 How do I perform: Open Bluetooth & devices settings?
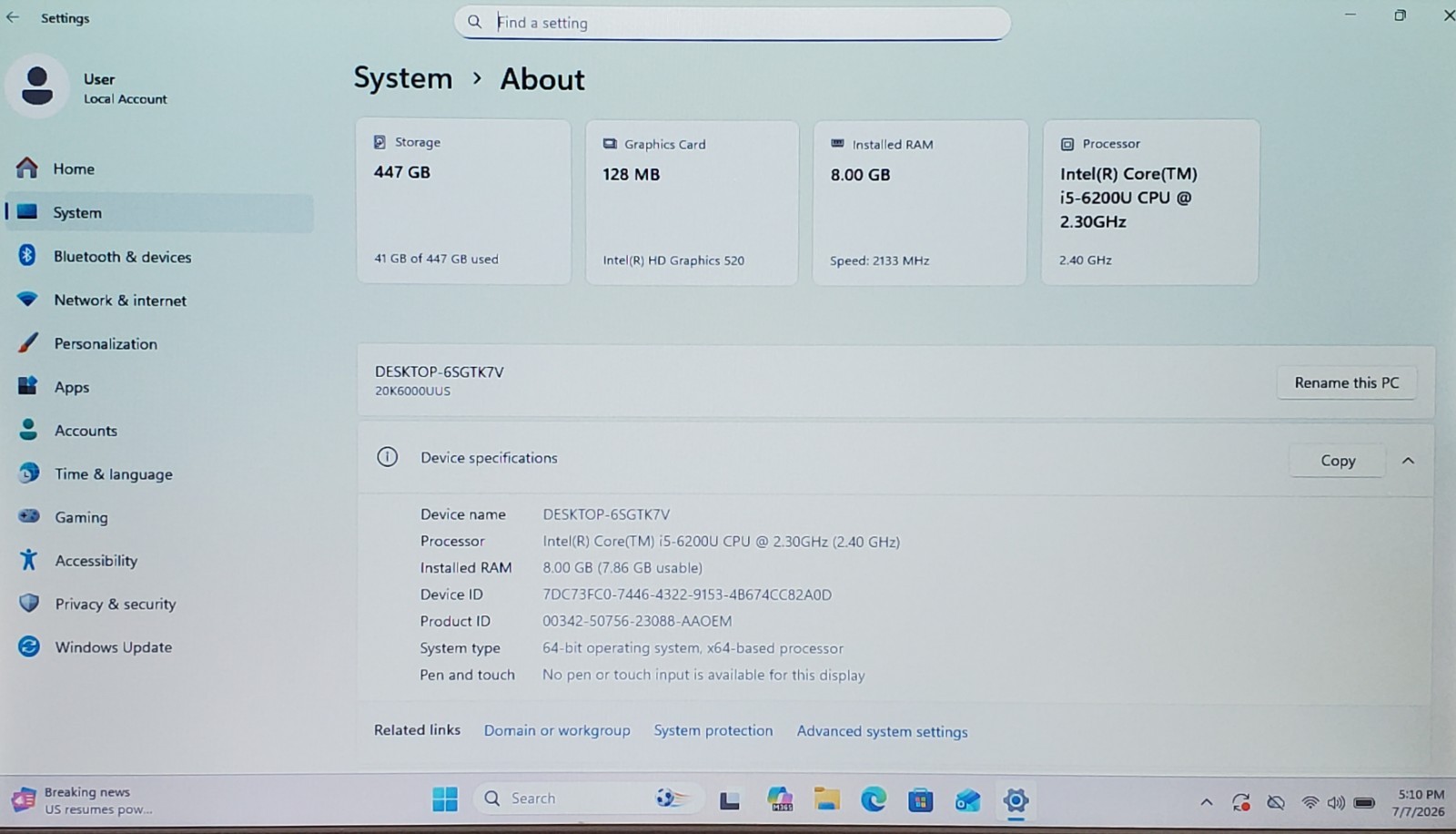[x=159, y=257]
